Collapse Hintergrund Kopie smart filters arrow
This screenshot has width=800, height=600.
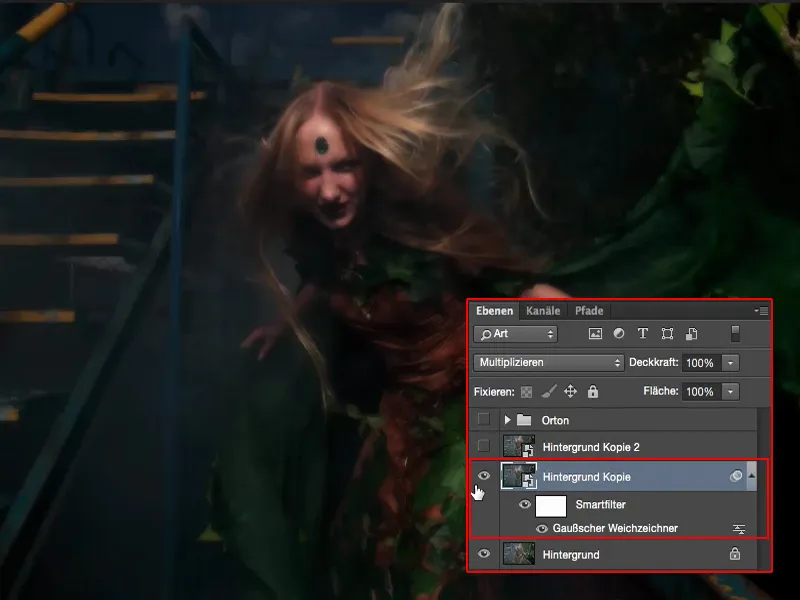752,476
